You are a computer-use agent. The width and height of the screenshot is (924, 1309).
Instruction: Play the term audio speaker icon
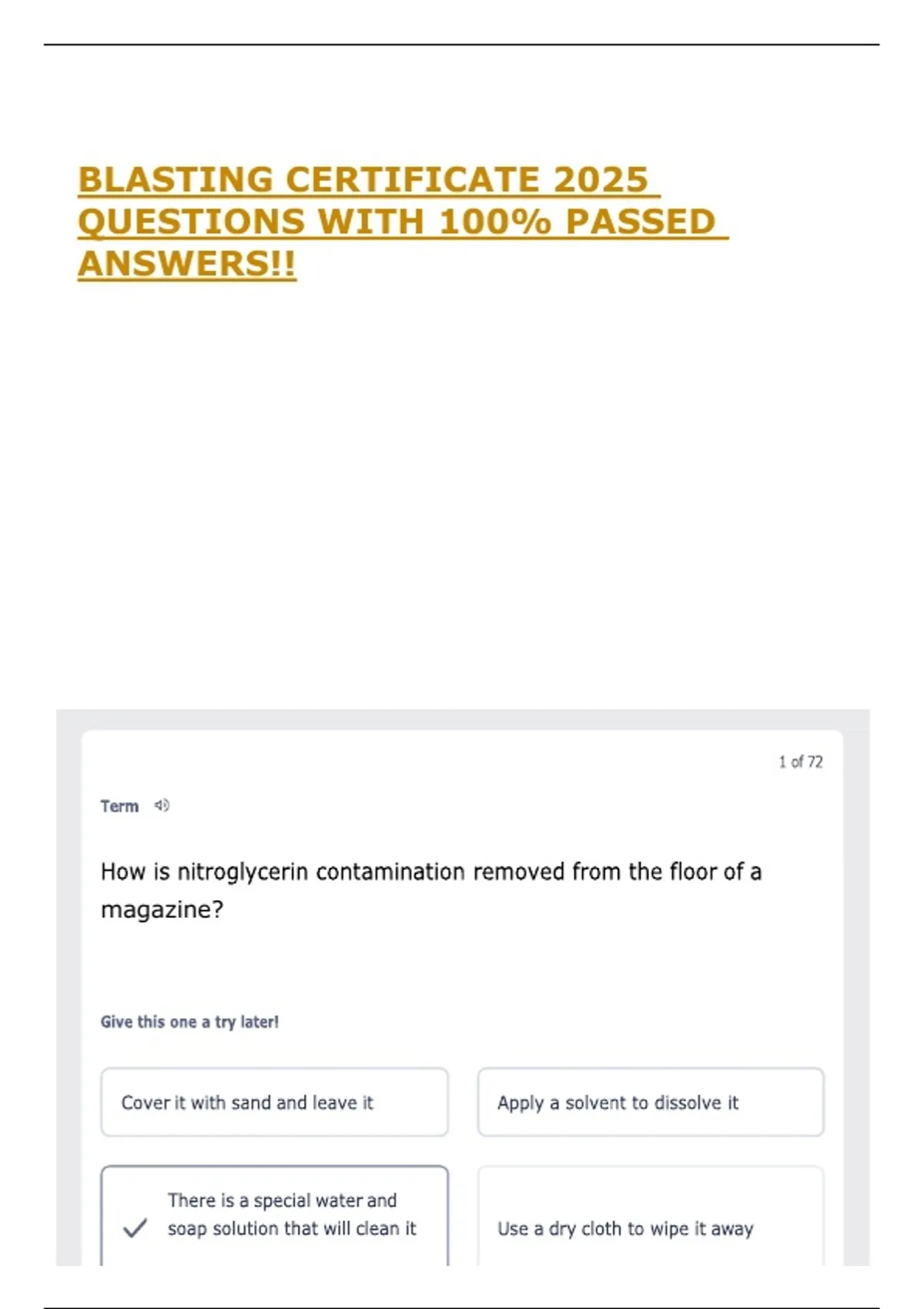coord(162,805)
